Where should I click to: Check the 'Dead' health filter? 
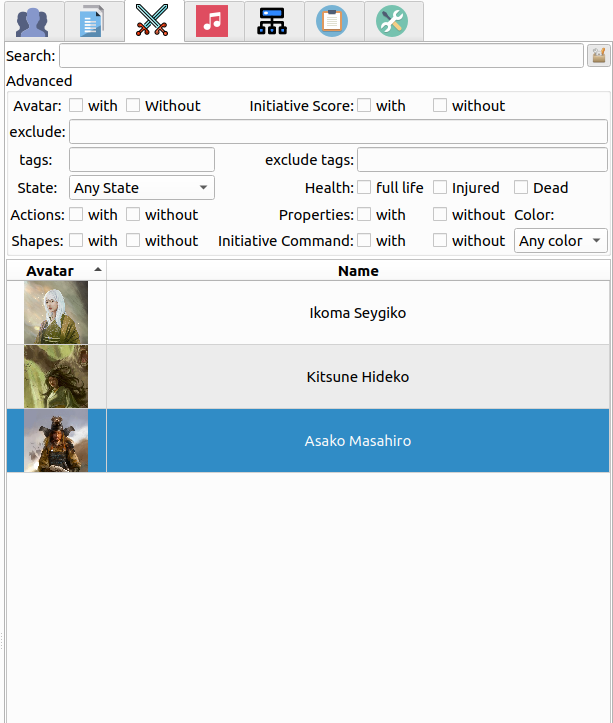[x=521, y=188]
